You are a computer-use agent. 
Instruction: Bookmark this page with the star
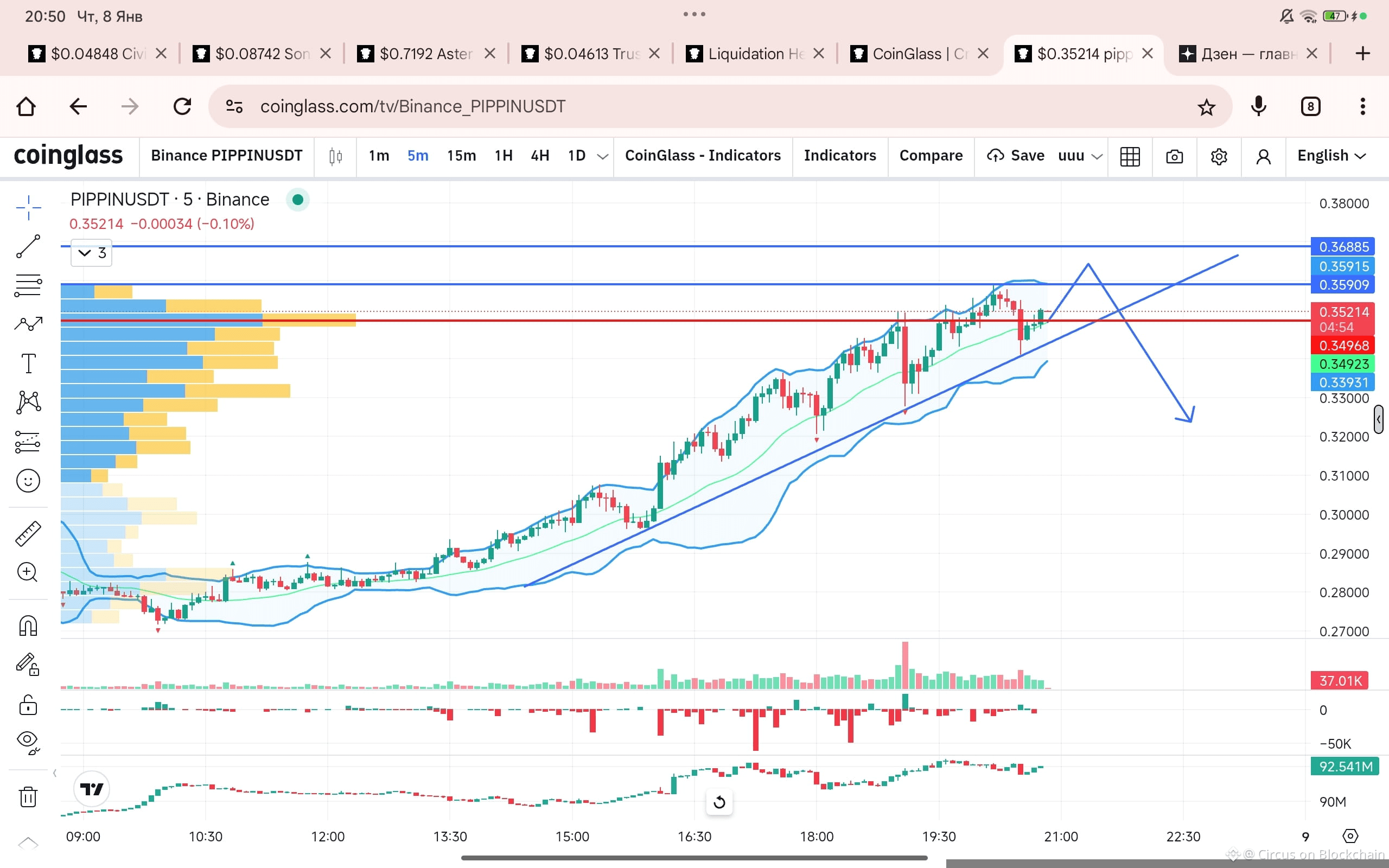1207,107
